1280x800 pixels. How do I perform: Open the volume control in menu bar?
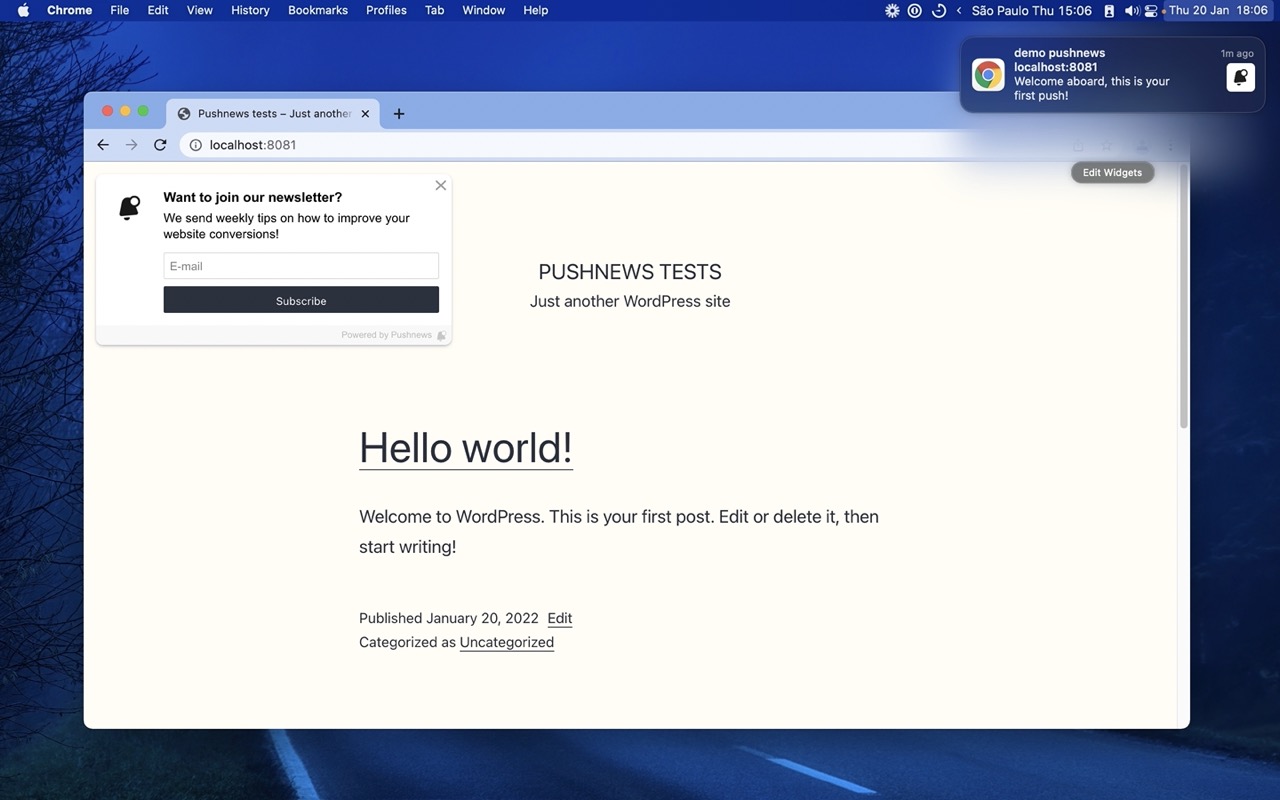pyautogui.click(x=1131, y=10)
